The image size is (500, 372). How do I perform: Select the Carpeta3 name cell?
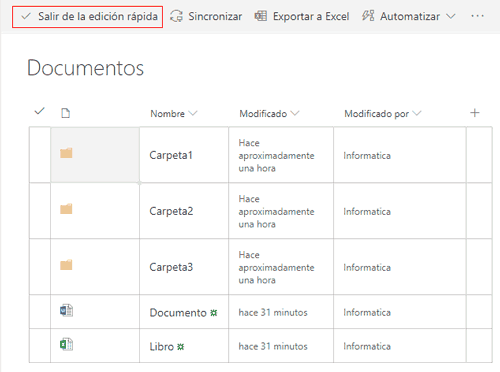(184, 267)
